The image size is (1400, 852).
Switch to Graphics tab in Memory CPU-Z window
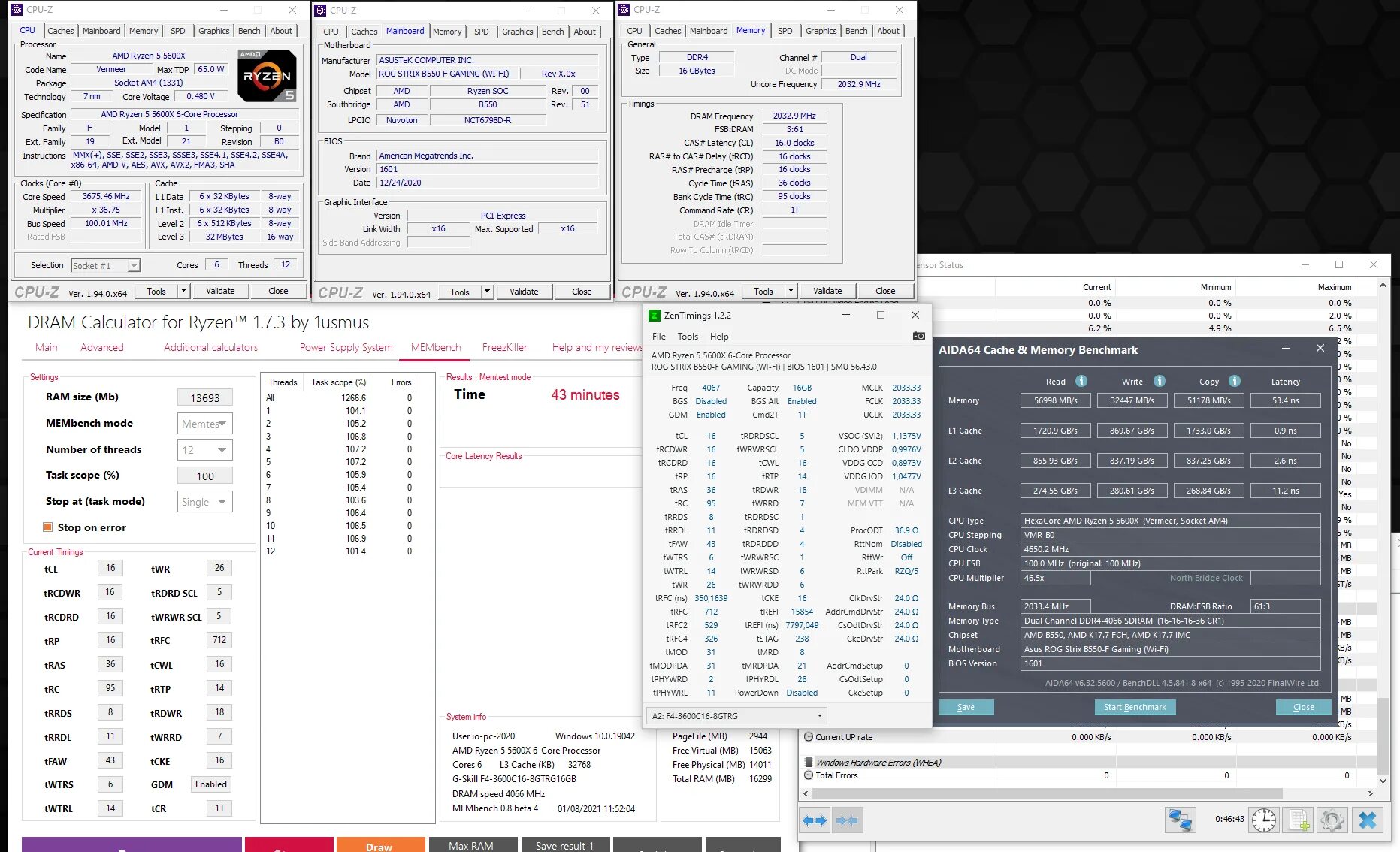click(821, 31)
